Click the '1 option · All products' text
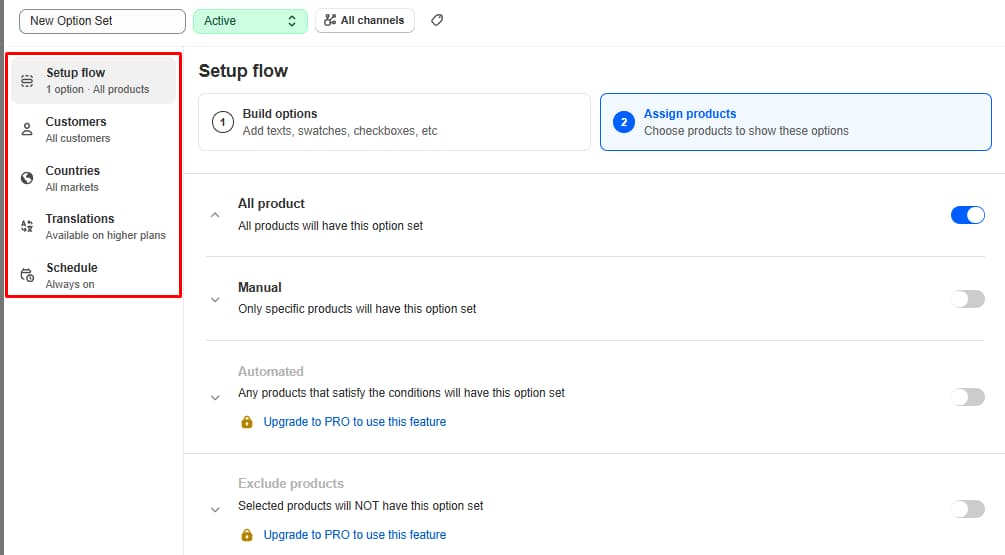 [97, 89]
